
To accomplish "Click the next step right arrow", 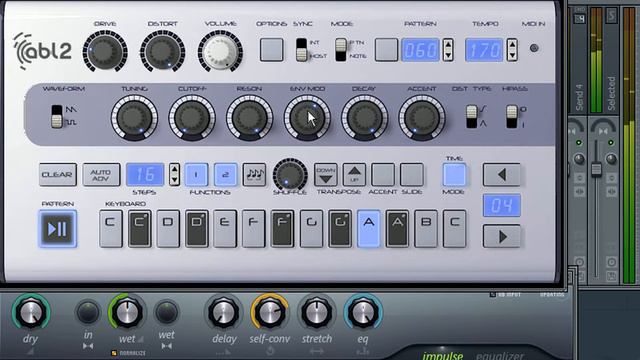I will 502,236.
